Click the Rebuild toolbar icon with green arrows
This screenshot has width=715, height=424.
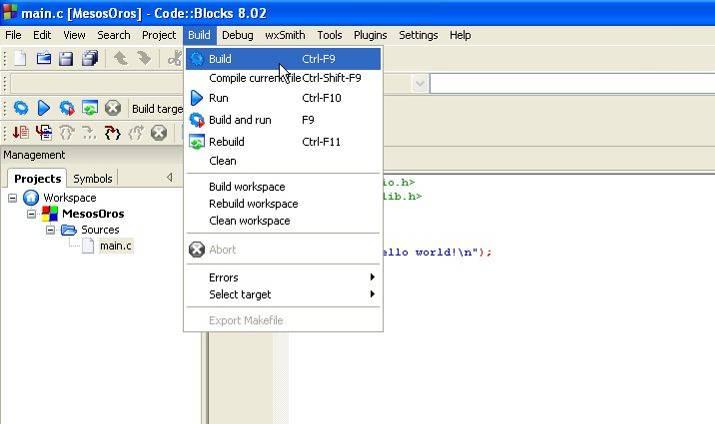click(x=90, y=108)
